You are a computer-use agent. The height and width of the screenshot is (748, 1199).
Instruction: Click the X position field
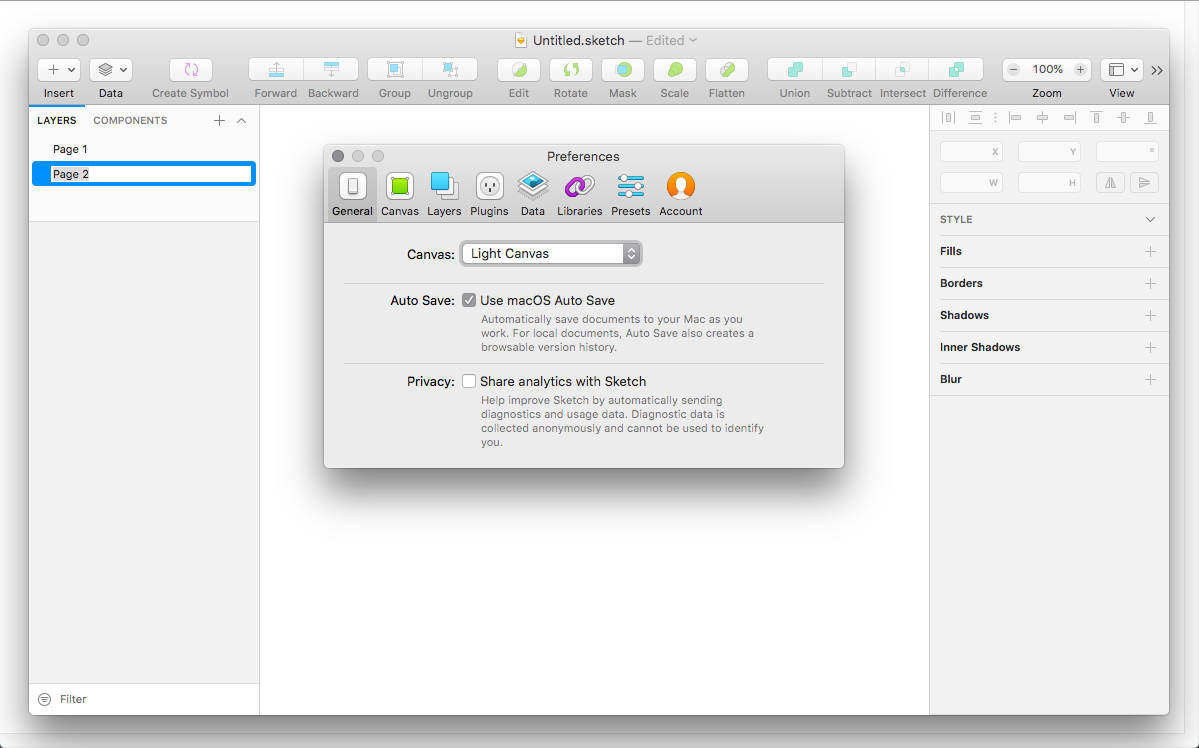pos(971,151)
